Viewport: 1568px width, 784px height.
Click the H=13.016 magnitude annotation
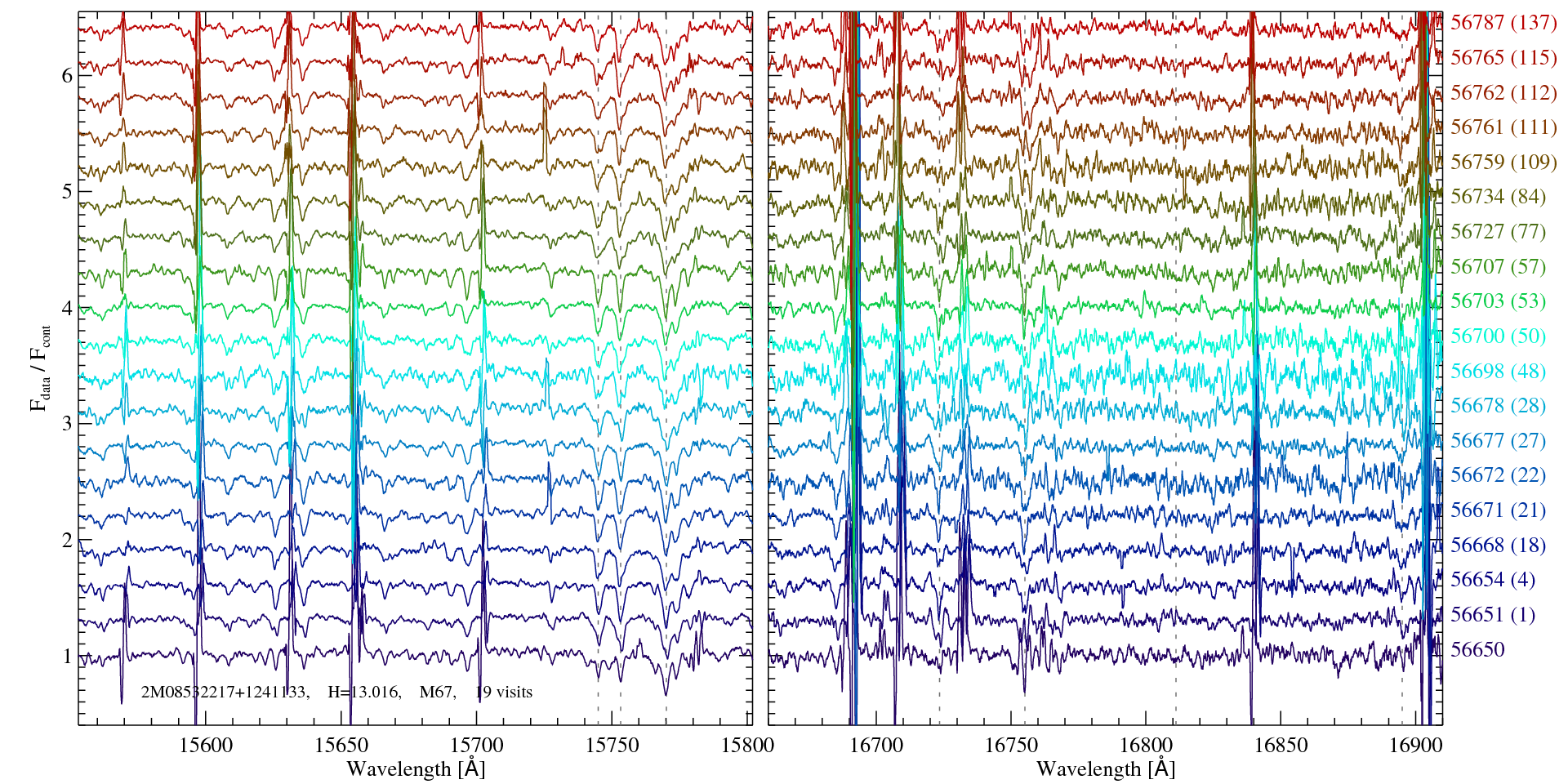point(363,693)
